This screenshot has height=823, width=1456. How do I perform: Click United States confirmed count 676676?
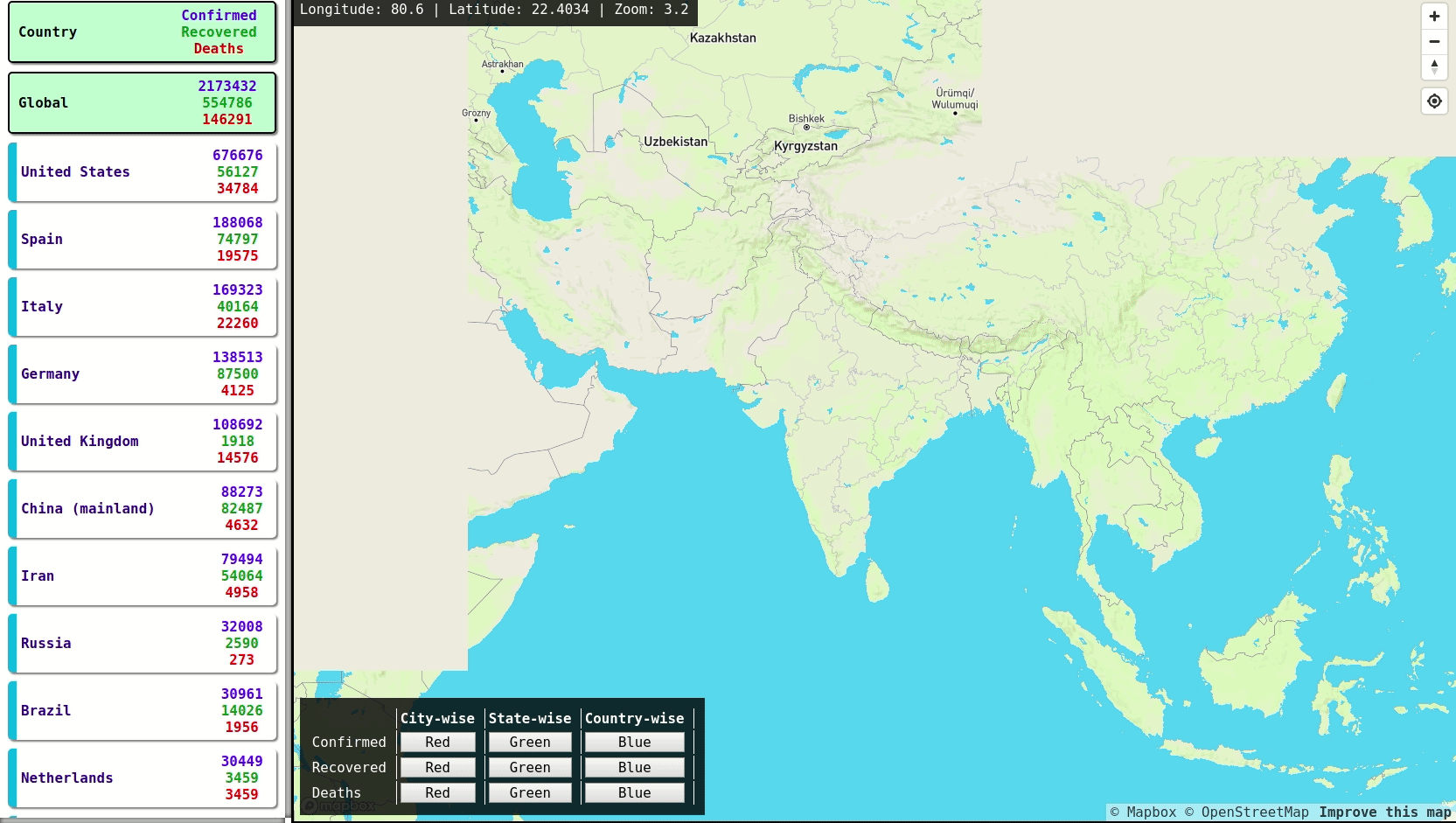[238, 156]
